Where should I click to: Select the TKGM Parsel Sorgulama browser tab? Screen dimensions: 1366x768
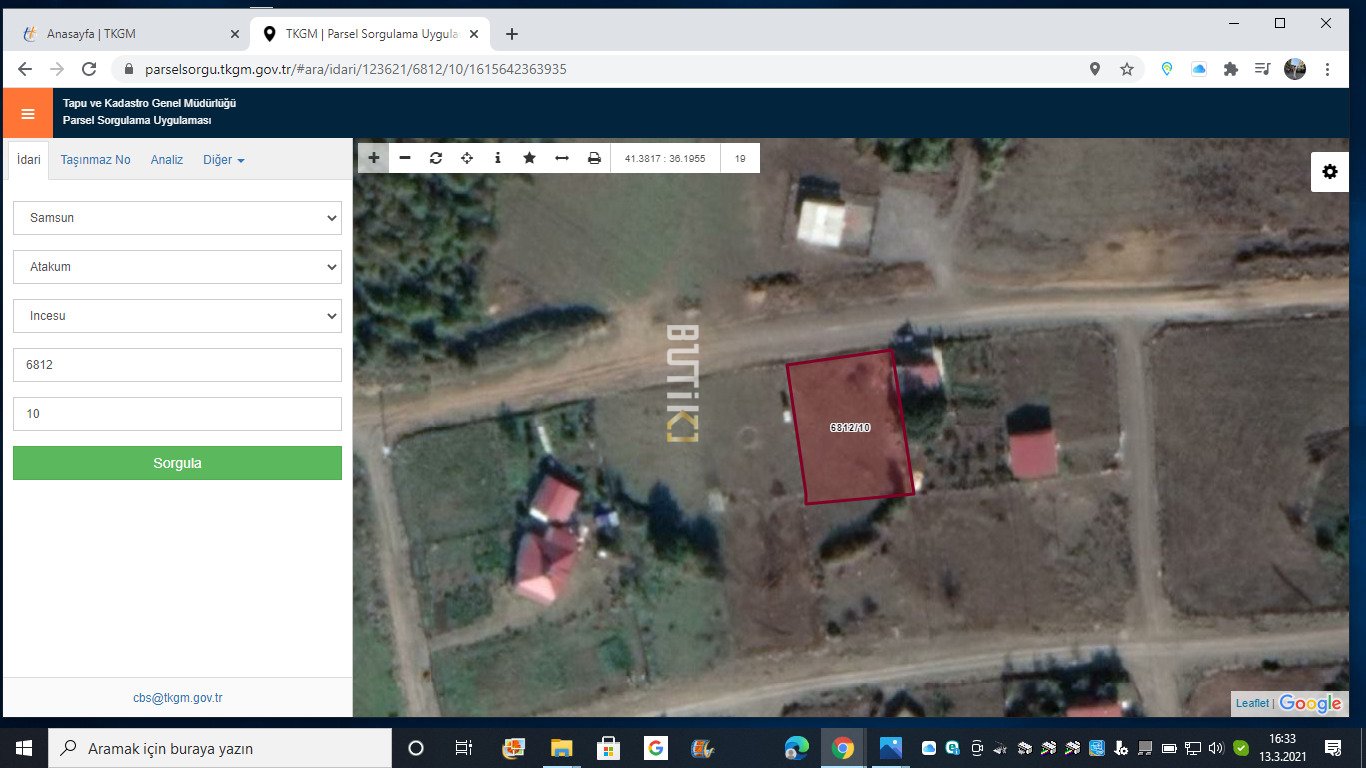pyautogui.click(x=370, y=34)
